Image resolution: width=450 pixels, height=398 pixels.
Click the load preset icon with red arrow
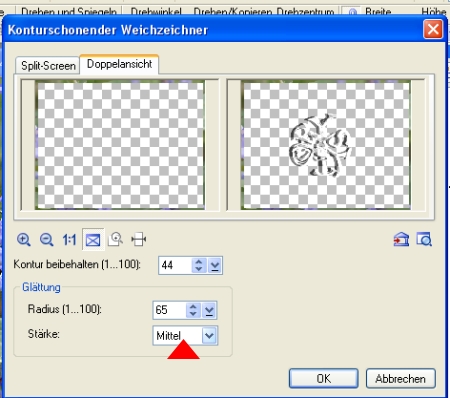[x=401, y=239]
